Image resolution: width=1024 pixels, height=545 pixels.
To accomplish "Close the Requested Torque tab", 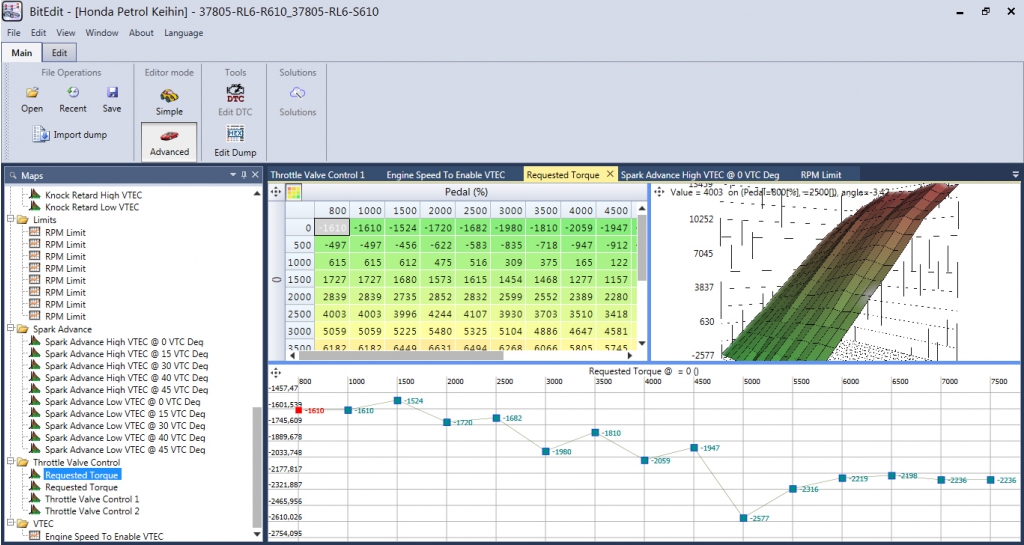I will [x=610, y=174].
